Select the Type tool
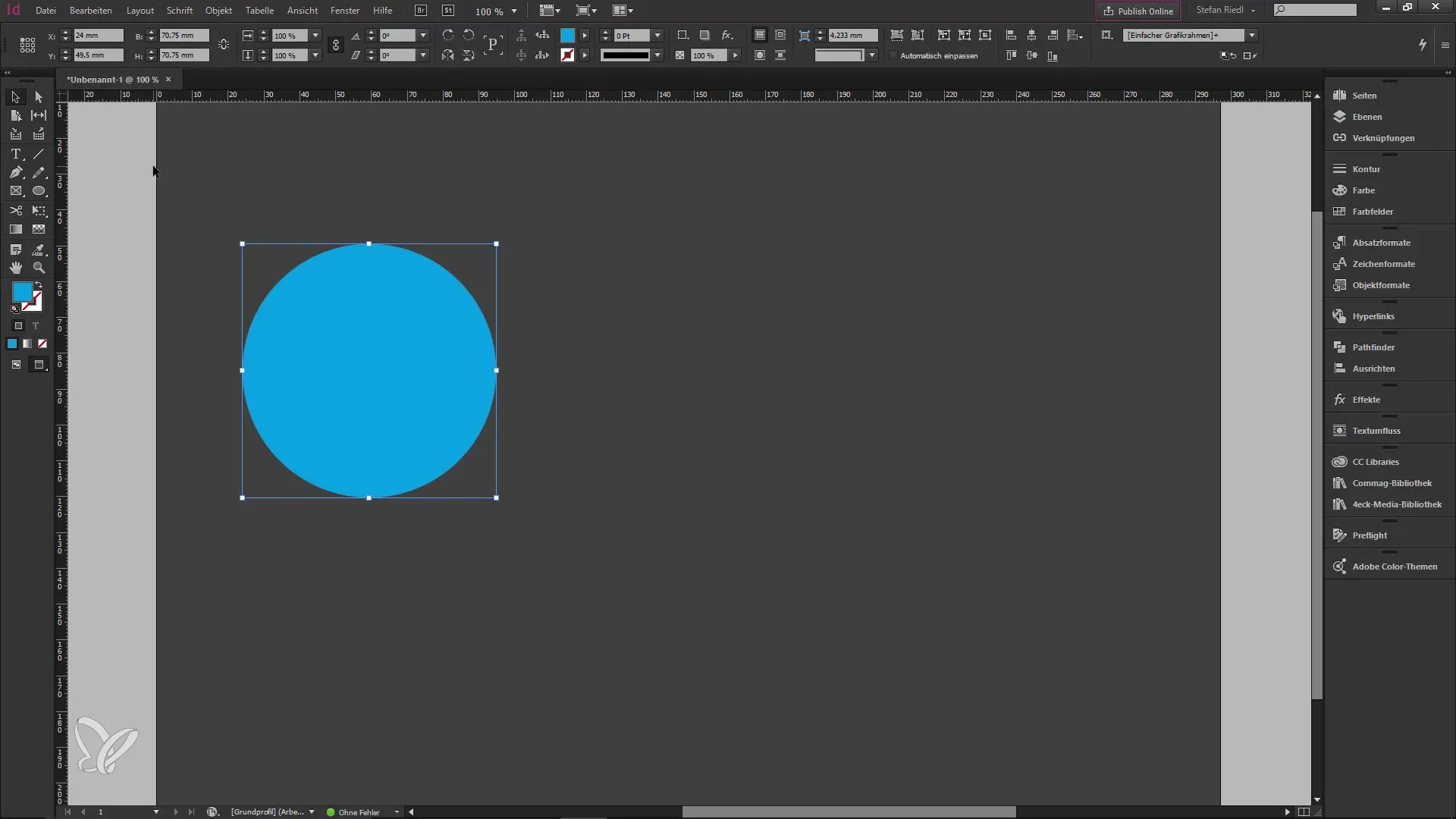This screenshot has height=819, width=1456. pos(15,154)
